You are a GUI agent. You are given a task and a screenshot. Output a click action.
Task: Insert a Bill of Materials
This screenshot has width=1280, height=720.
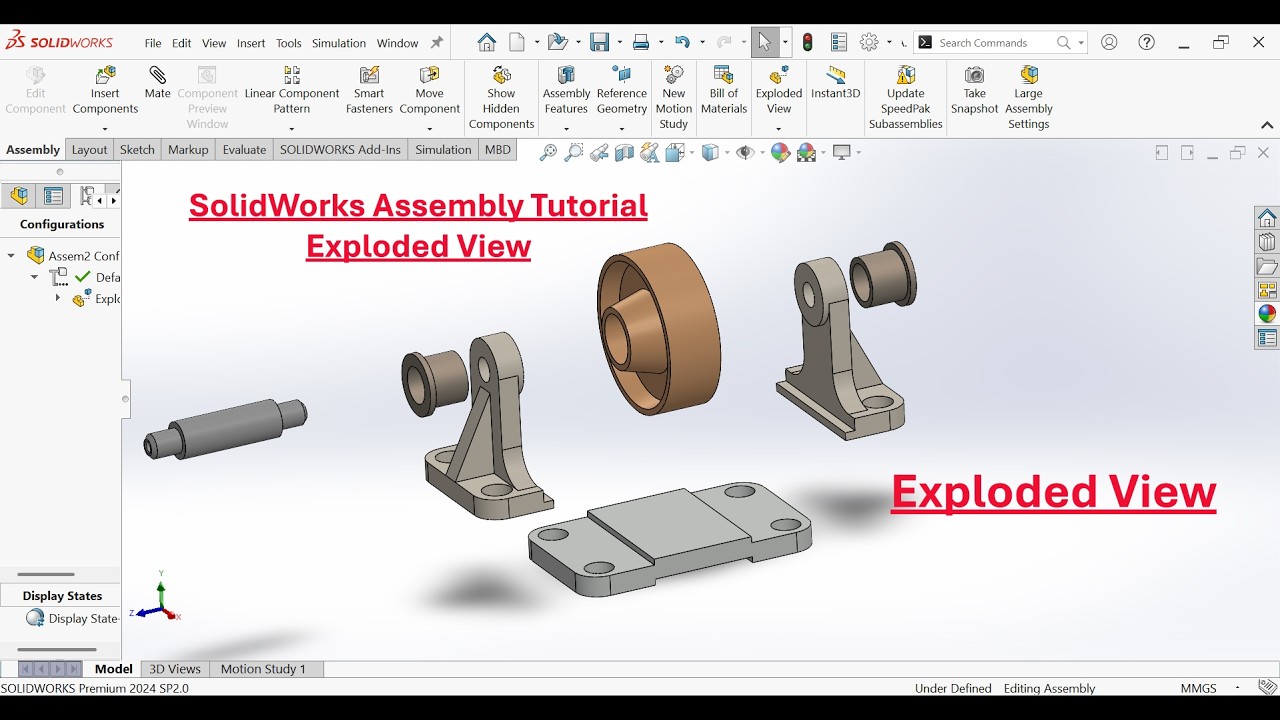[724, 92]
